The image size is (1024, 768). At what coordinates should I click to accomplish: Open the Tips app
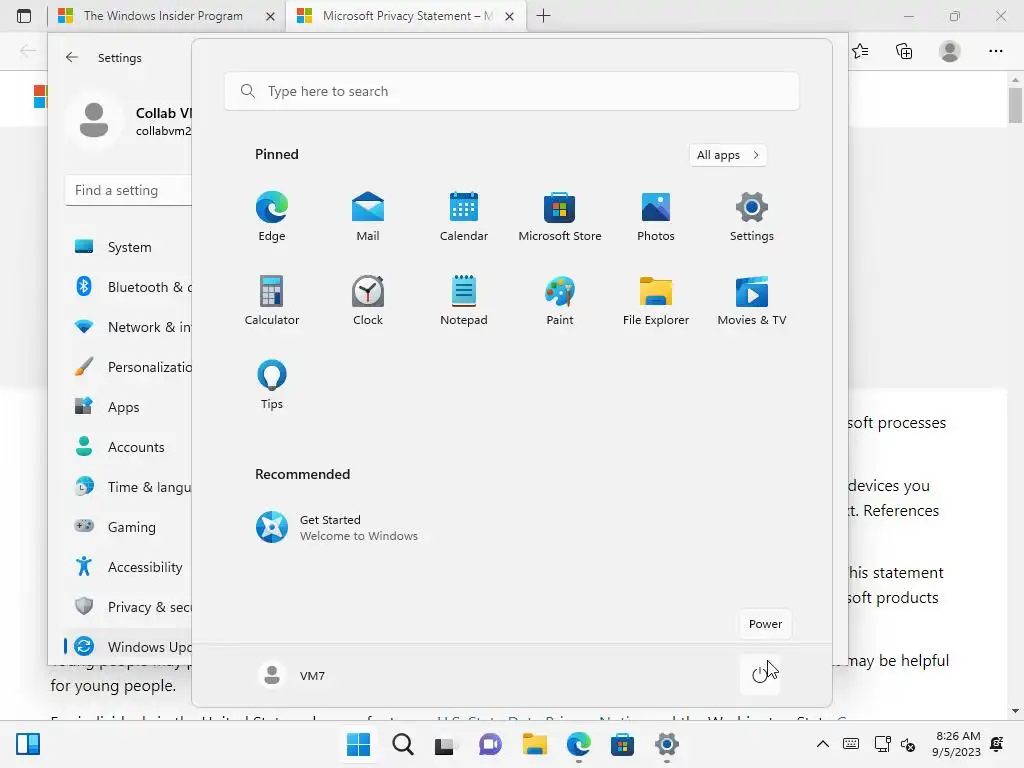coord(272,385)
